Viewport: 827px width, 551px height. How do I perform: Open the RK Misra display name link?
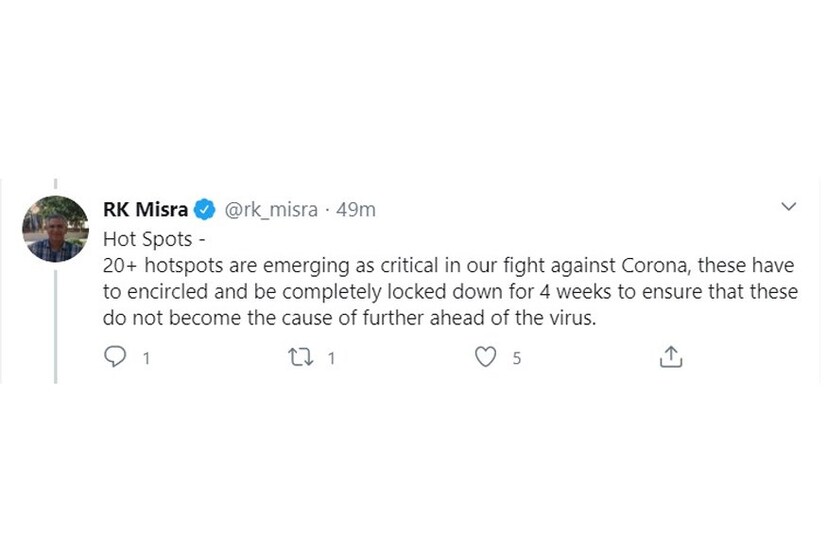[145, 209]
